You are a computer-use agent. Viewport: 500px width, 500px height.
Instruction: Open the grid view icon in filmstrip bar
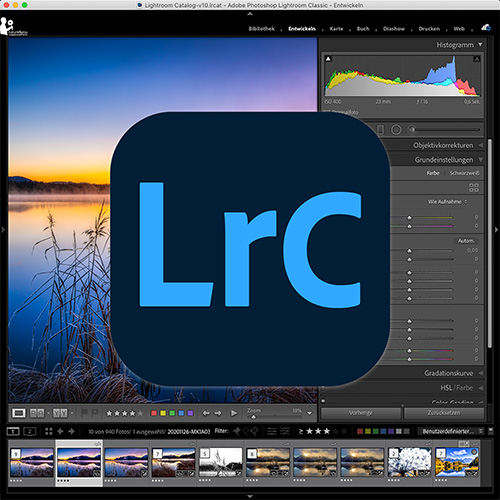(49, 431)
